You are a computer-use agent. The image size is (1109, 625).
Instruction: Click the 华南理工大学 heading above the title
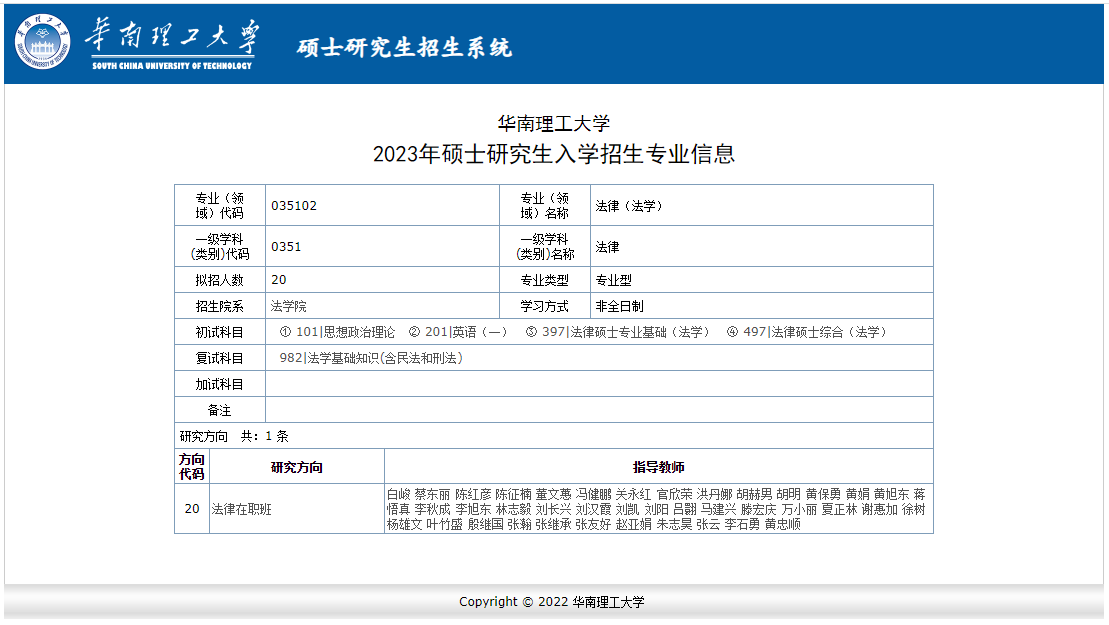pyautogui.click(x=554, y=124)
